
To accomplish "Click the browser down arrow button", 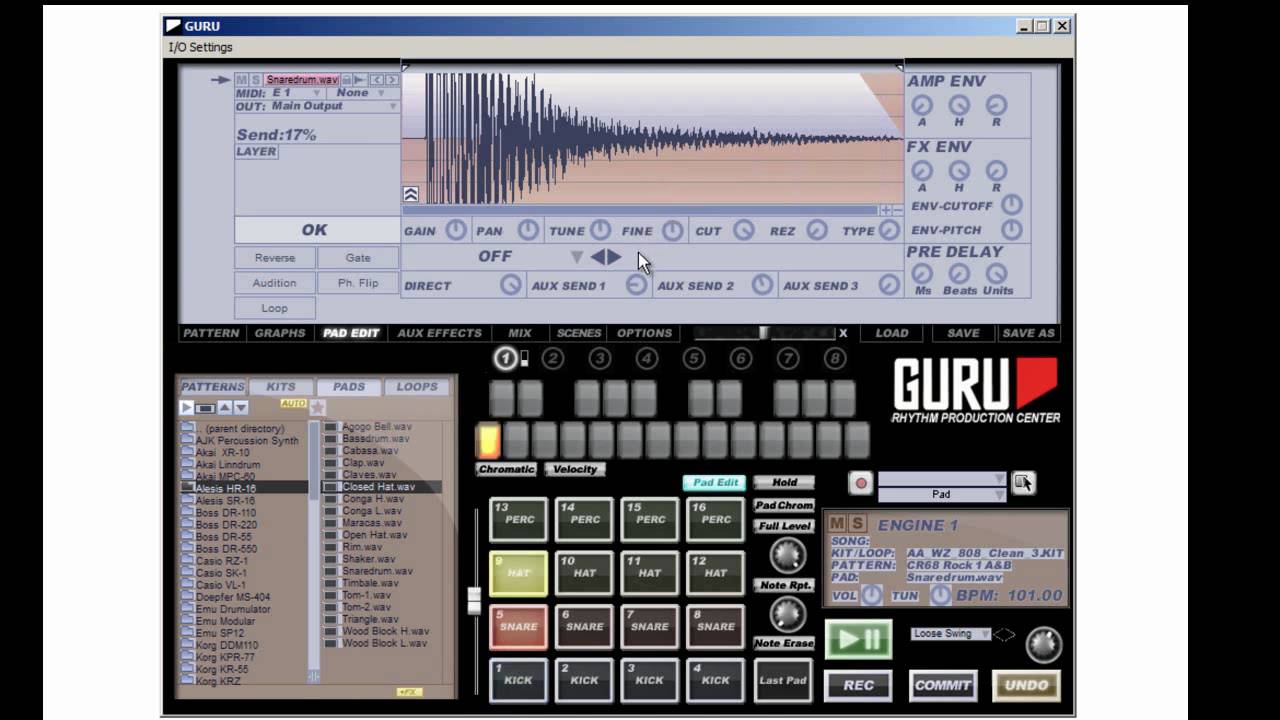I will (240, 407).
